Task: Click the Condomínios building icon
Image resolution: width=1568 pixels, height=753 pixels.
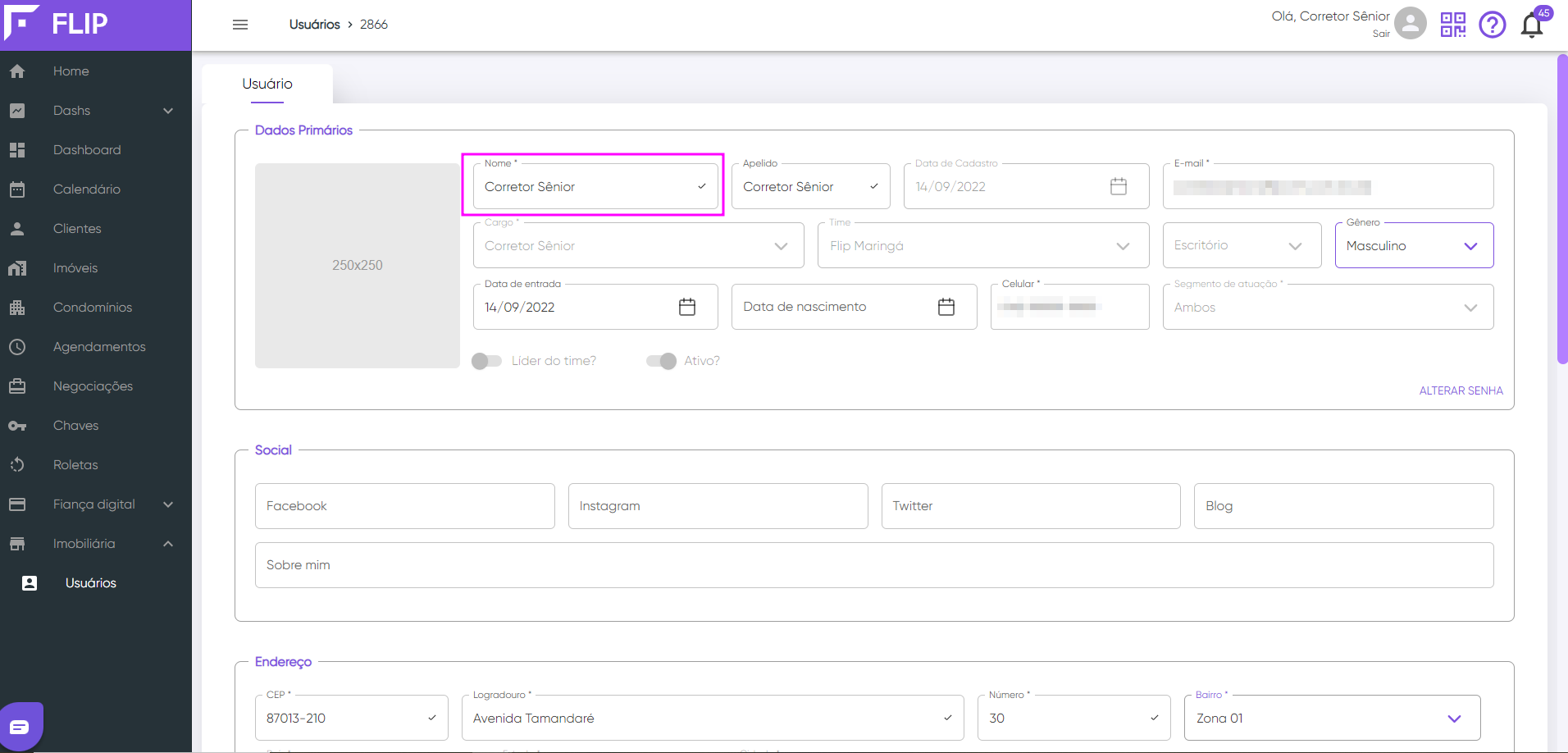Action: tap(17, 308)
